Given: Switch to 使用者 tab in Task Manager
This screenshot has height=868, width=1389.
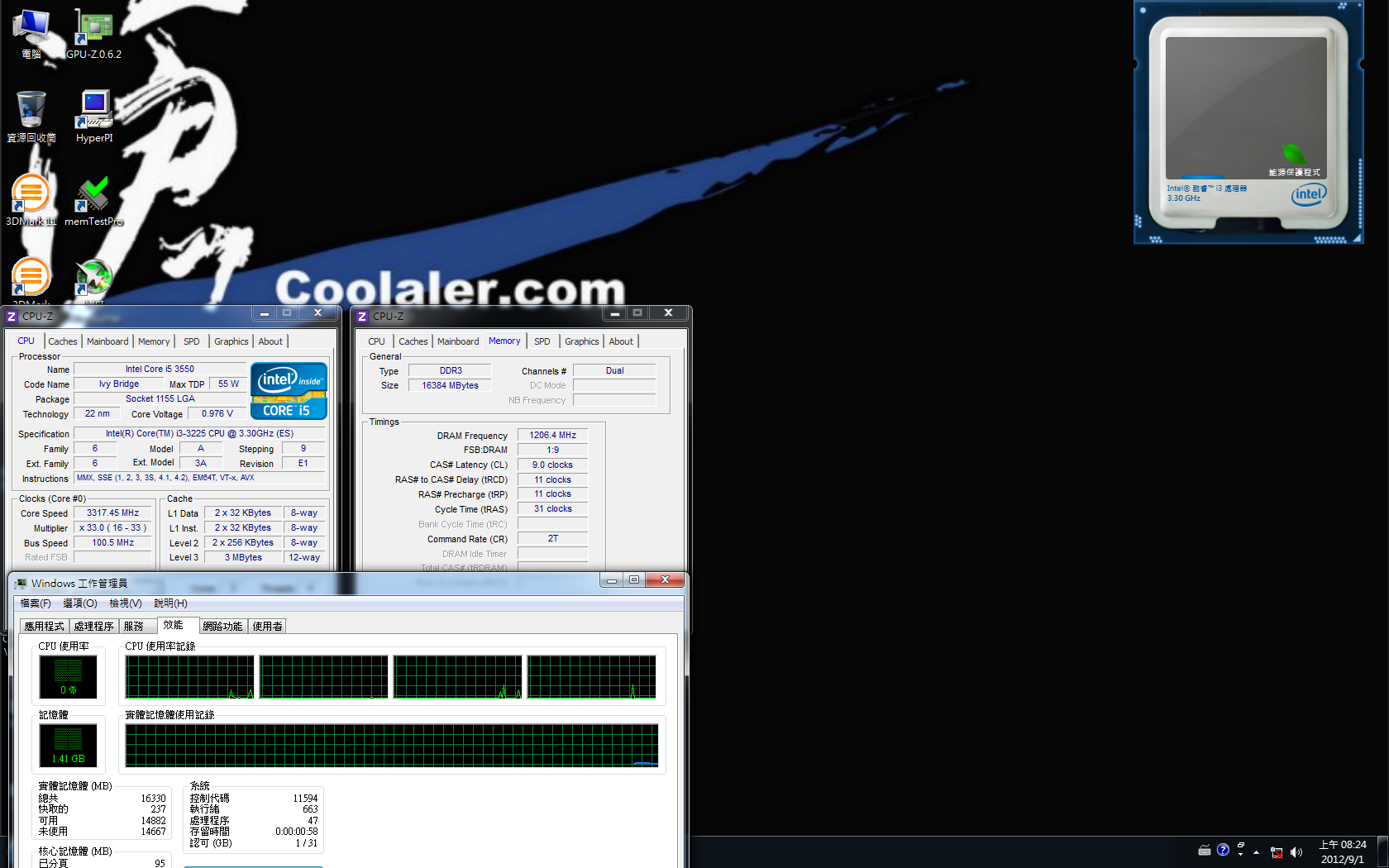Looking at the screenshot, I should [x=268, y=626].
